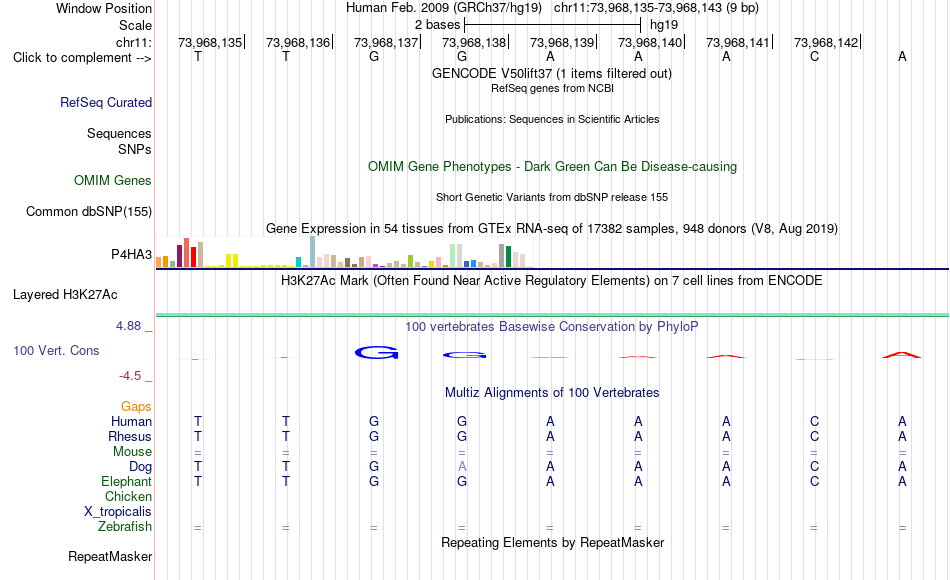Click the 100 Vert. Cons track label
Screen dimensions: 950x580
tap(56, 350)
